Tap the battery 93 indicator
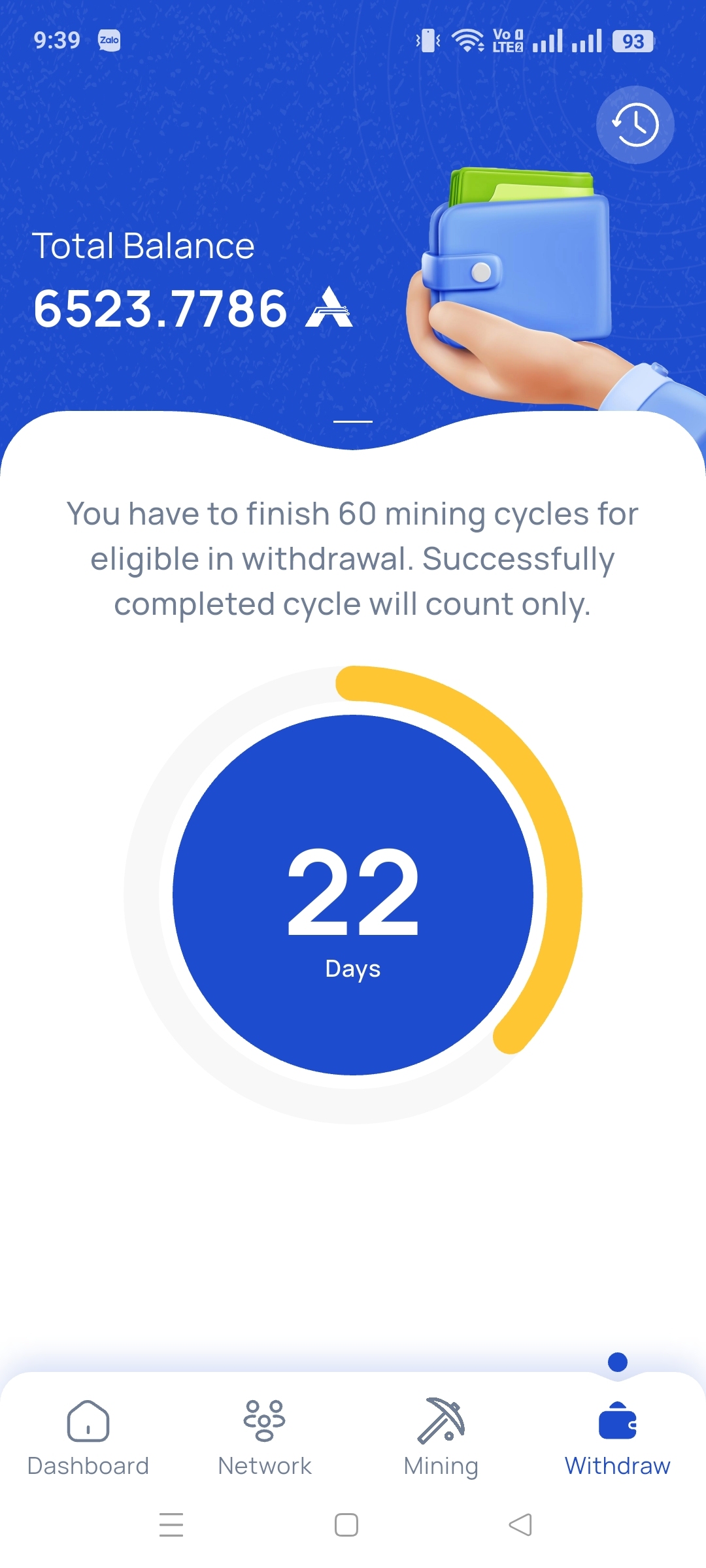This screenshot has height=1568, width=706. 633,41
